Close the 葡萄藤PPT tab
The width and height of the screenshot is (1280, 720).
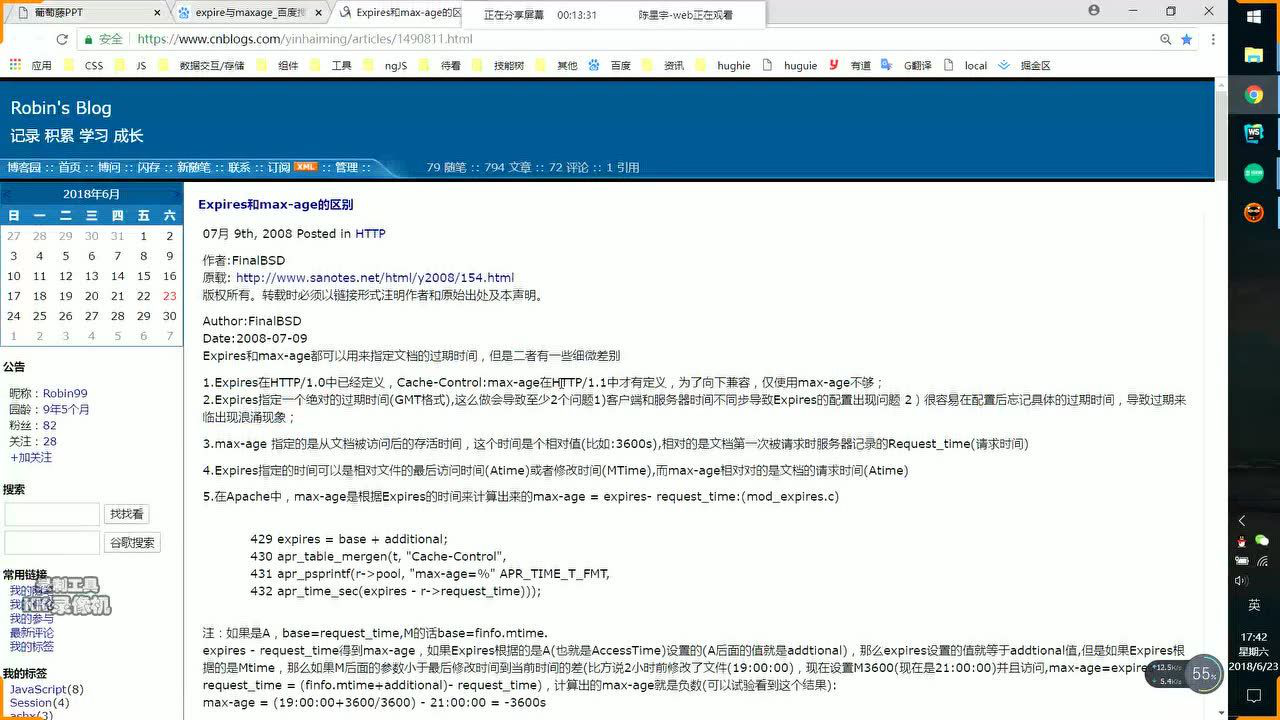156,13
